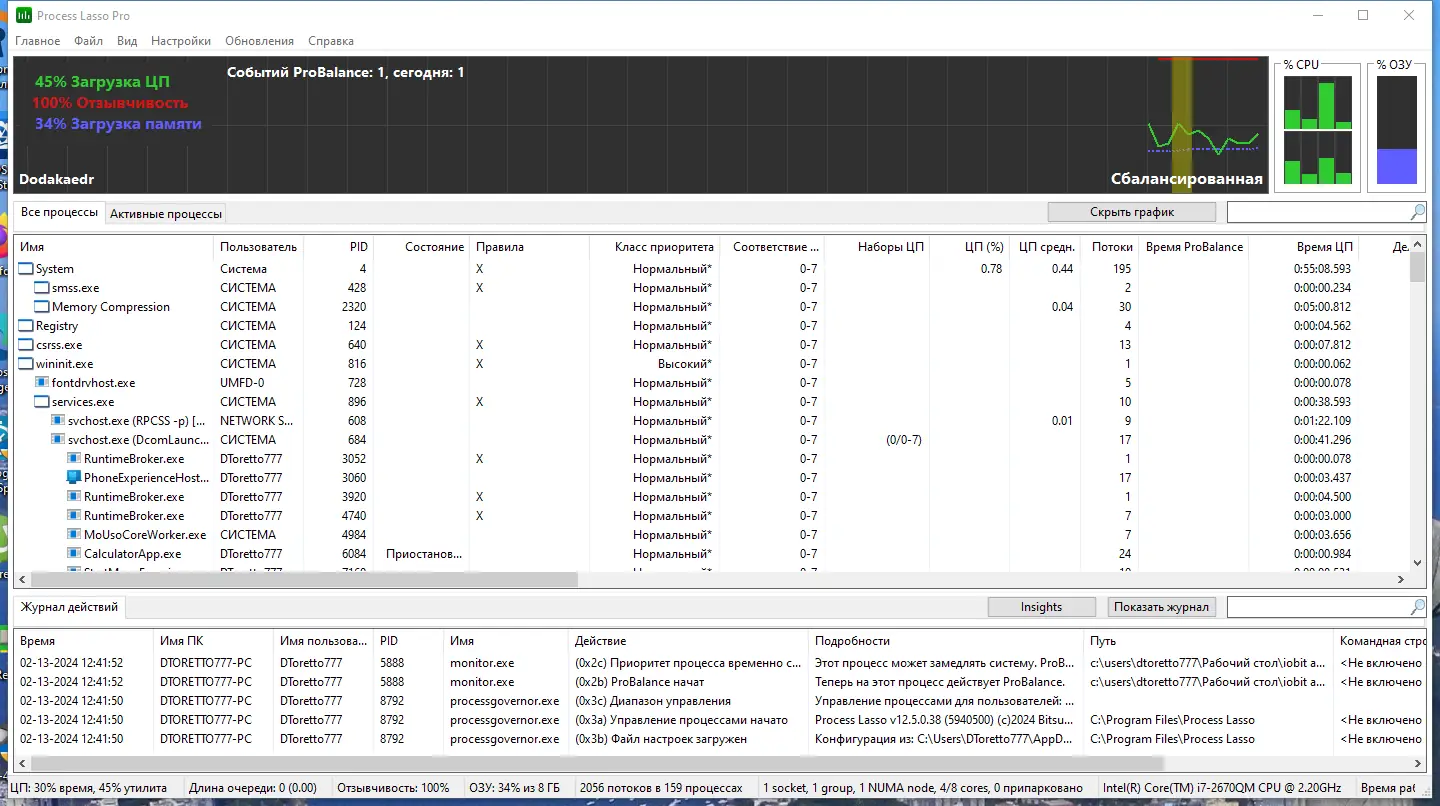
Task: Select the Журнал действий tab
Action: click(x=70, y=607)
